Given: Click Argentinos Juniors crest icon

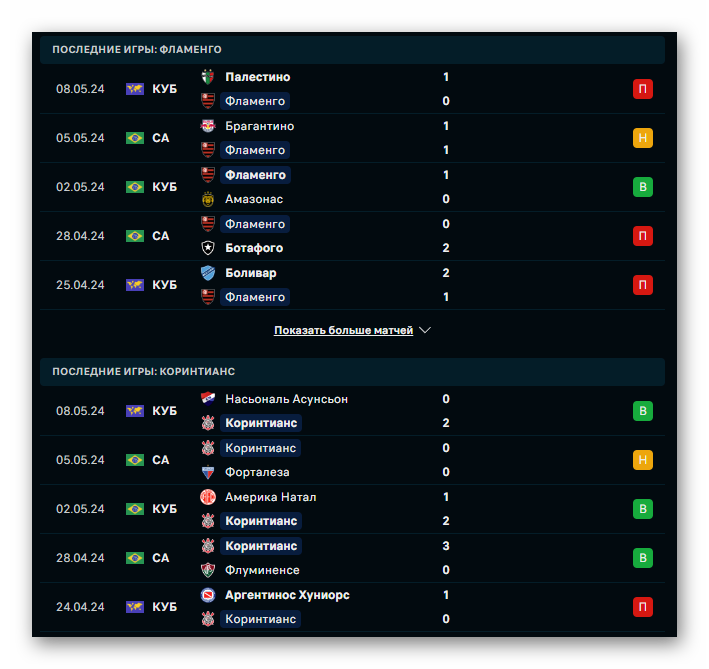Looking at the screenshot, I should click(208, 595).
